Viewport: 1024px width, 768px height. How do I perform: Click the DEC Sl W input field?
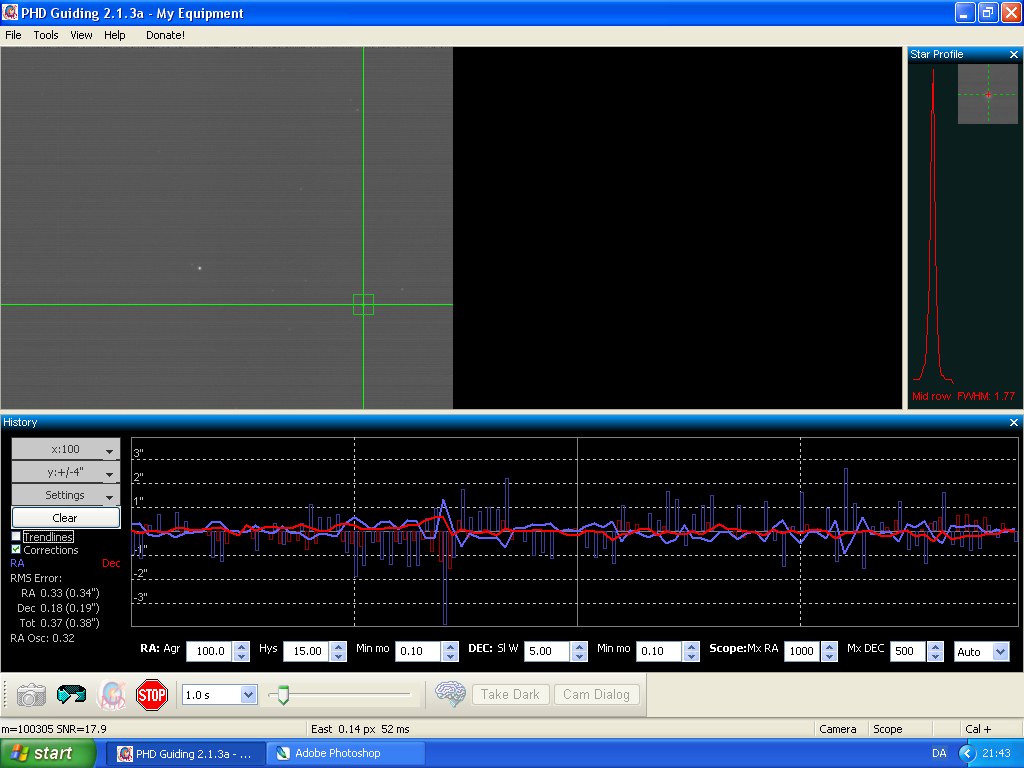click(x=547, y=651)
